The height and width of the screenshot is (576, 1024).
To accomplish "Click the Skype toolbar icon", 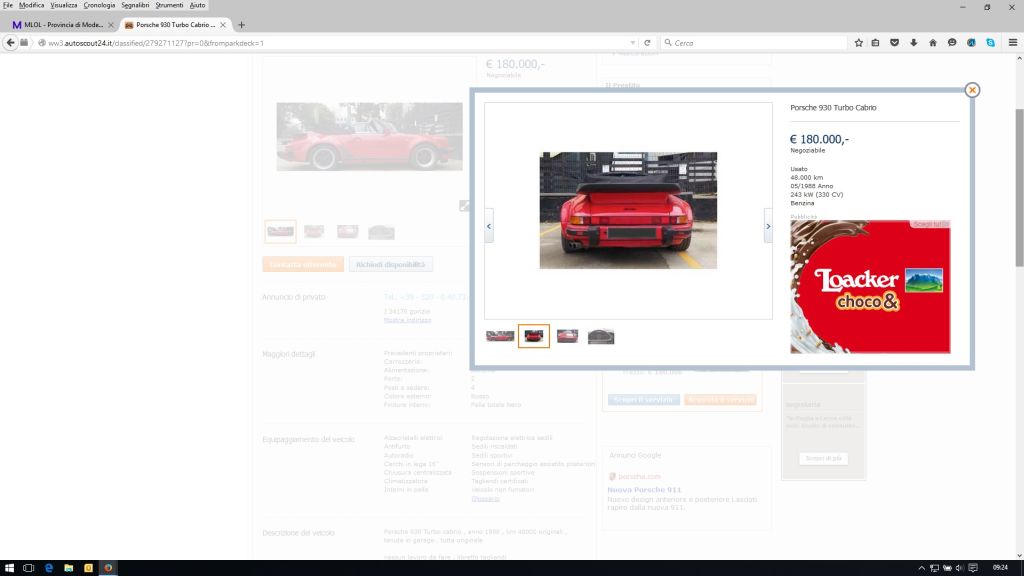I will (x=991, y=43).
